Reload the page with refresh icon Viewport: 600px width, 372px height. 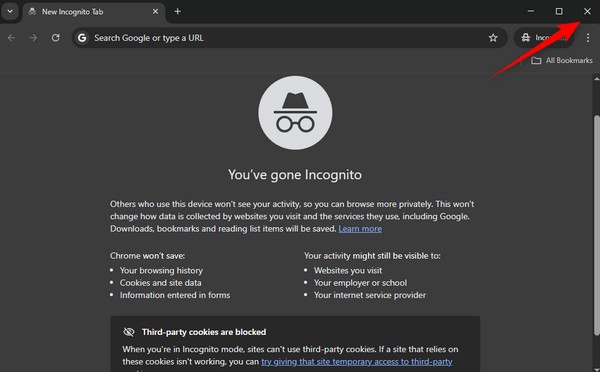(x=55, y=38)
